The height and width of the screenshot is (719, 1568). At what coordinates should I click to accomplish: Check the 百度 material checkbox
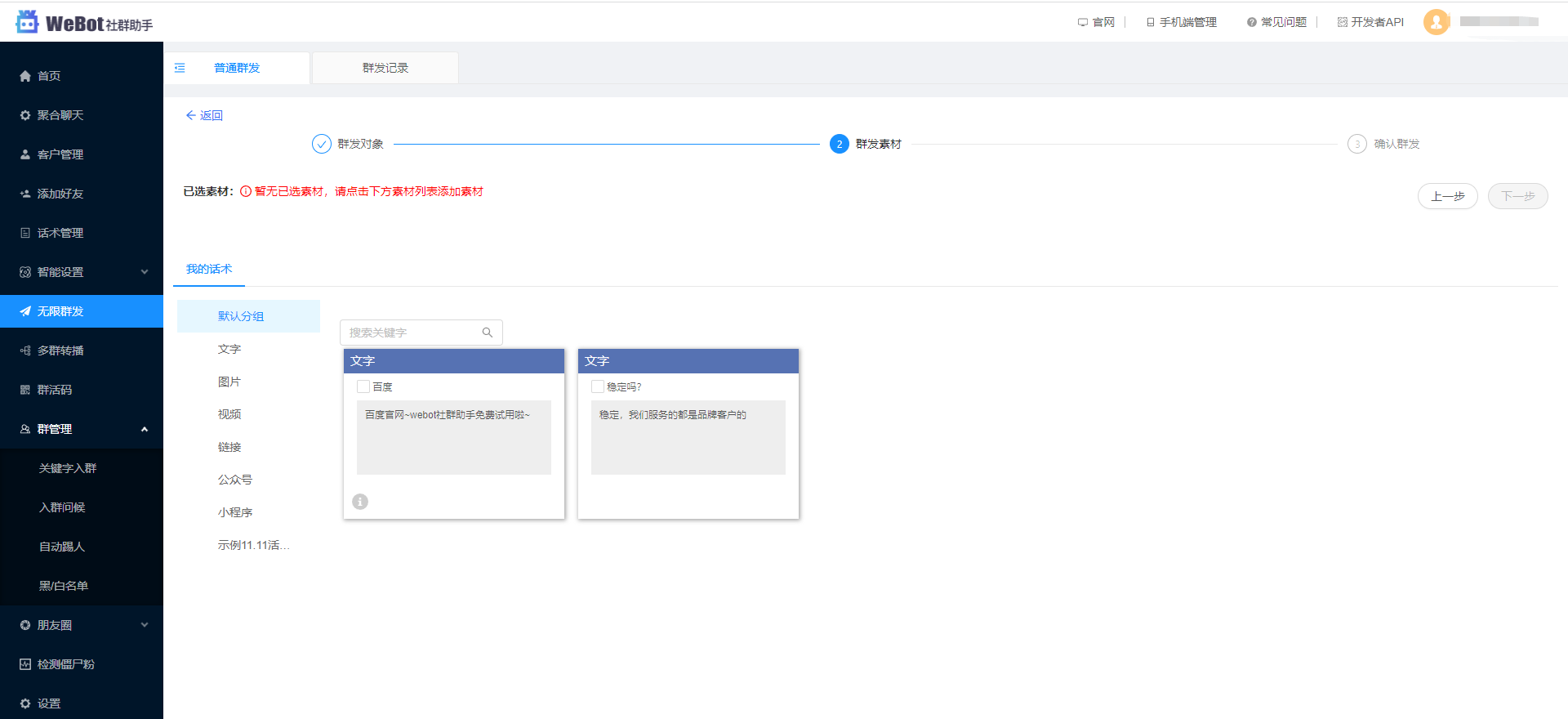coord(363,386)
